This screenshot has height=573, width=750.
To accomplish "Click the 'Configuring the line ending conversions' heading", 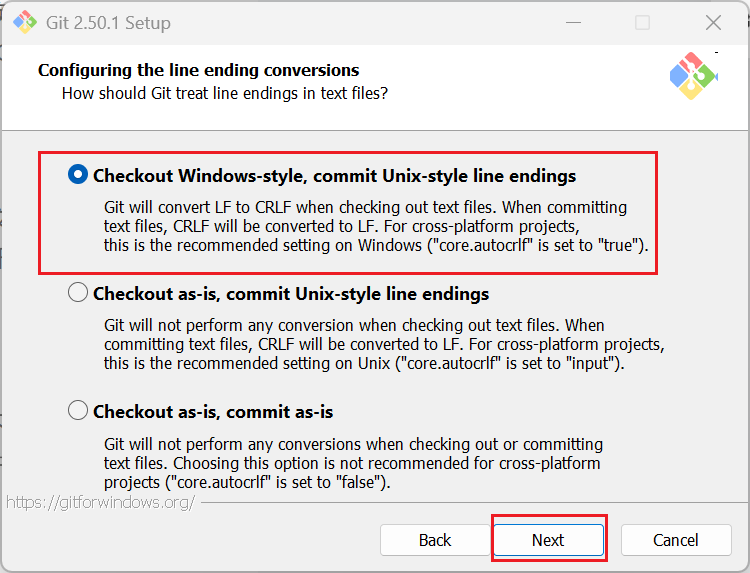I will [x=199, y=70].
